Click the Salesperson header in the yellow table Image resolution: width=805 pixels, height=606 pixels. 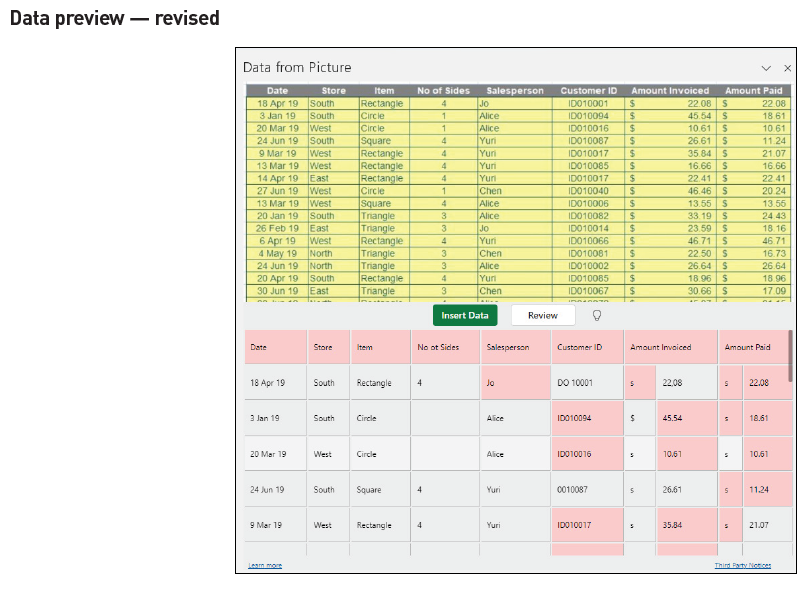click(x=514, y=90)
